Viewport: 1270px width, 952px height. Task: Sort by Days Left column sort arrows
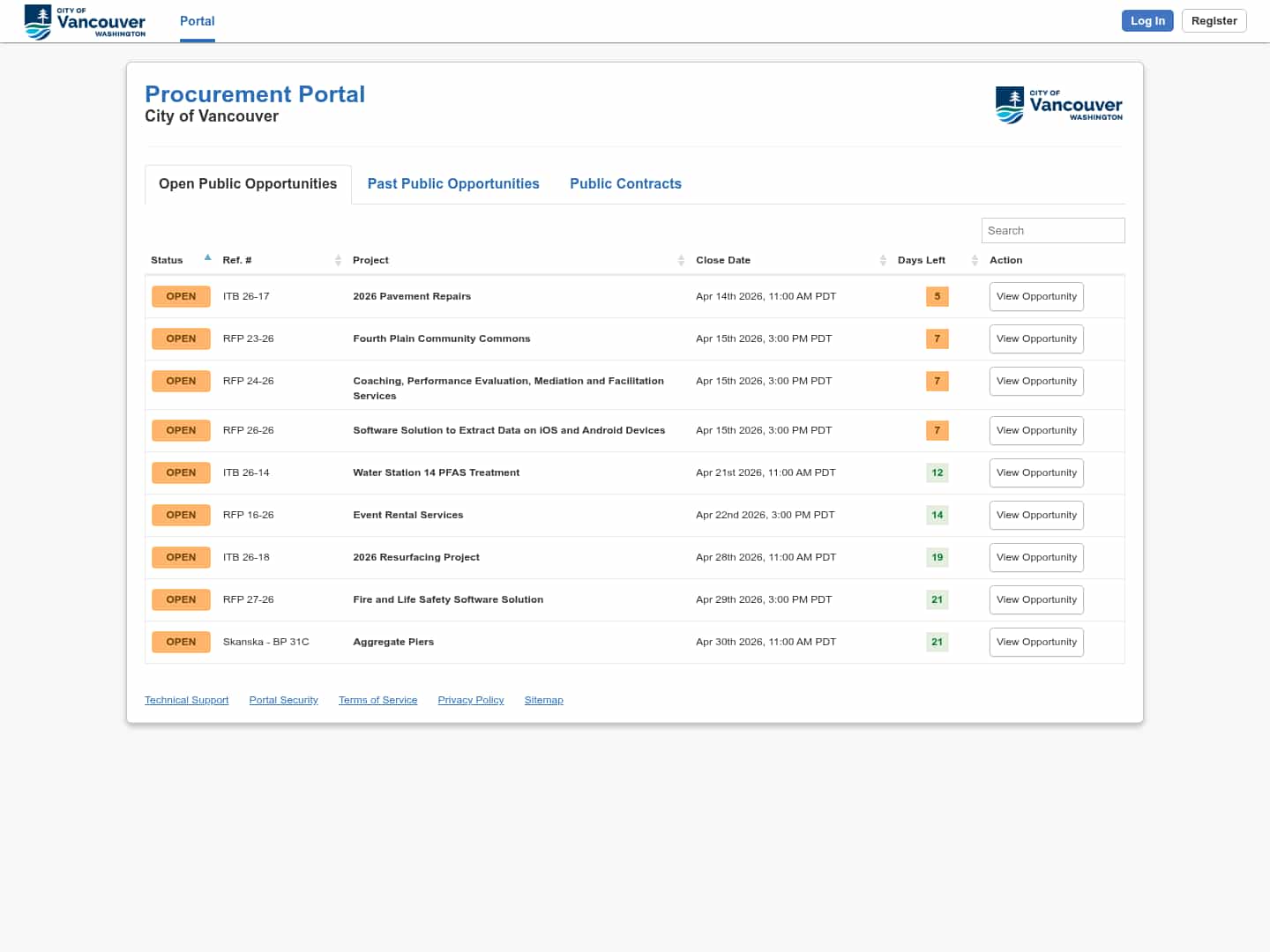coord(975,260)
